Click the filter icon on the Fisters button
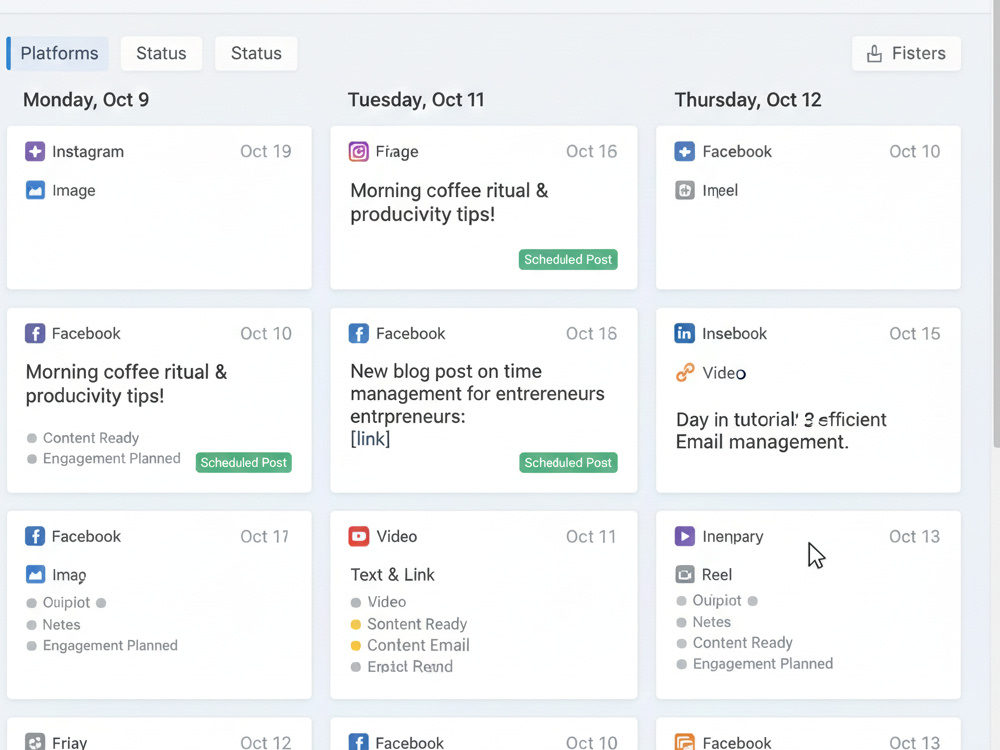Screen dimensions: 1000x750 tap(874, 54)
